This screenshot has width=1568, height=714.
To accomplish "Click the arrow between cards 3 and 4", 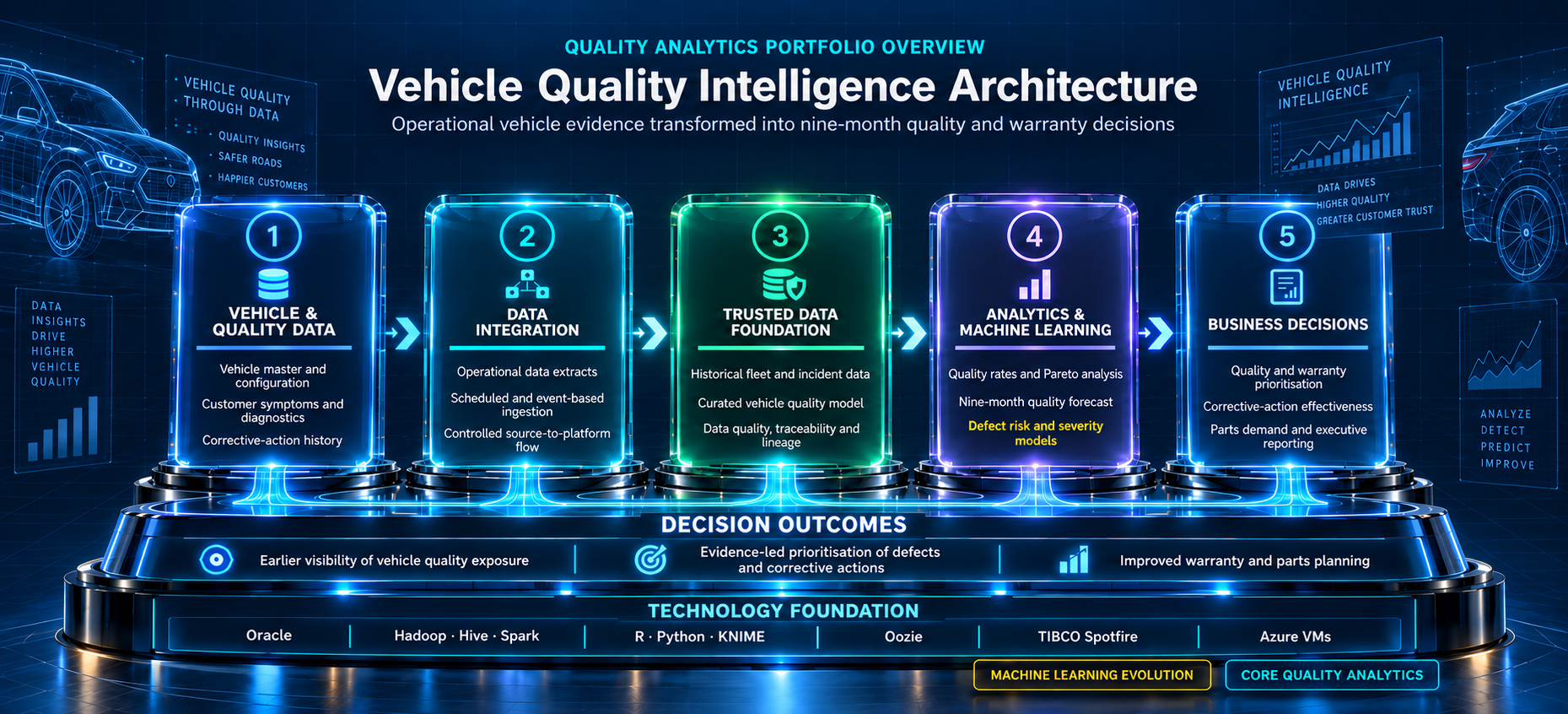I will 911,333.
